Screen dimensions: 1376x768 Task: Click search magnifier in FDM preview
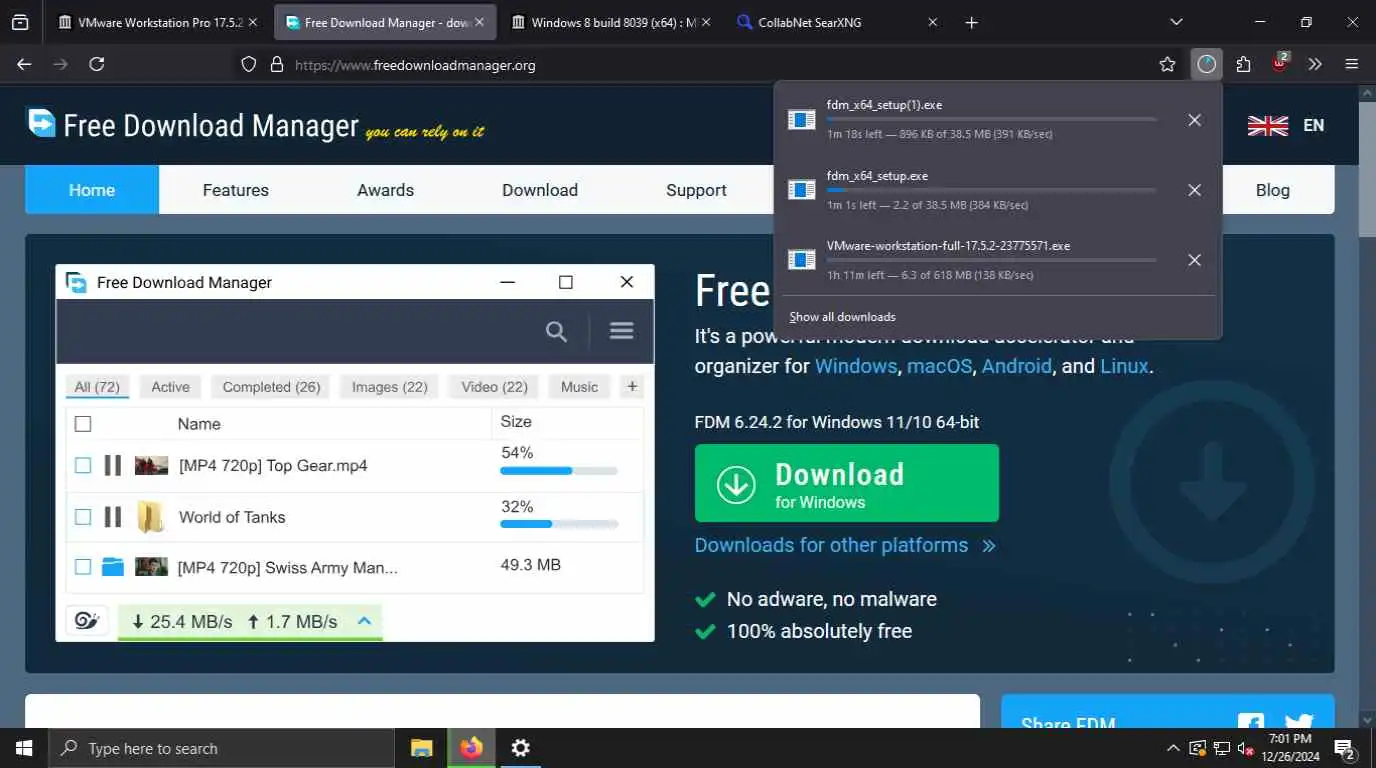click(556, 331)
